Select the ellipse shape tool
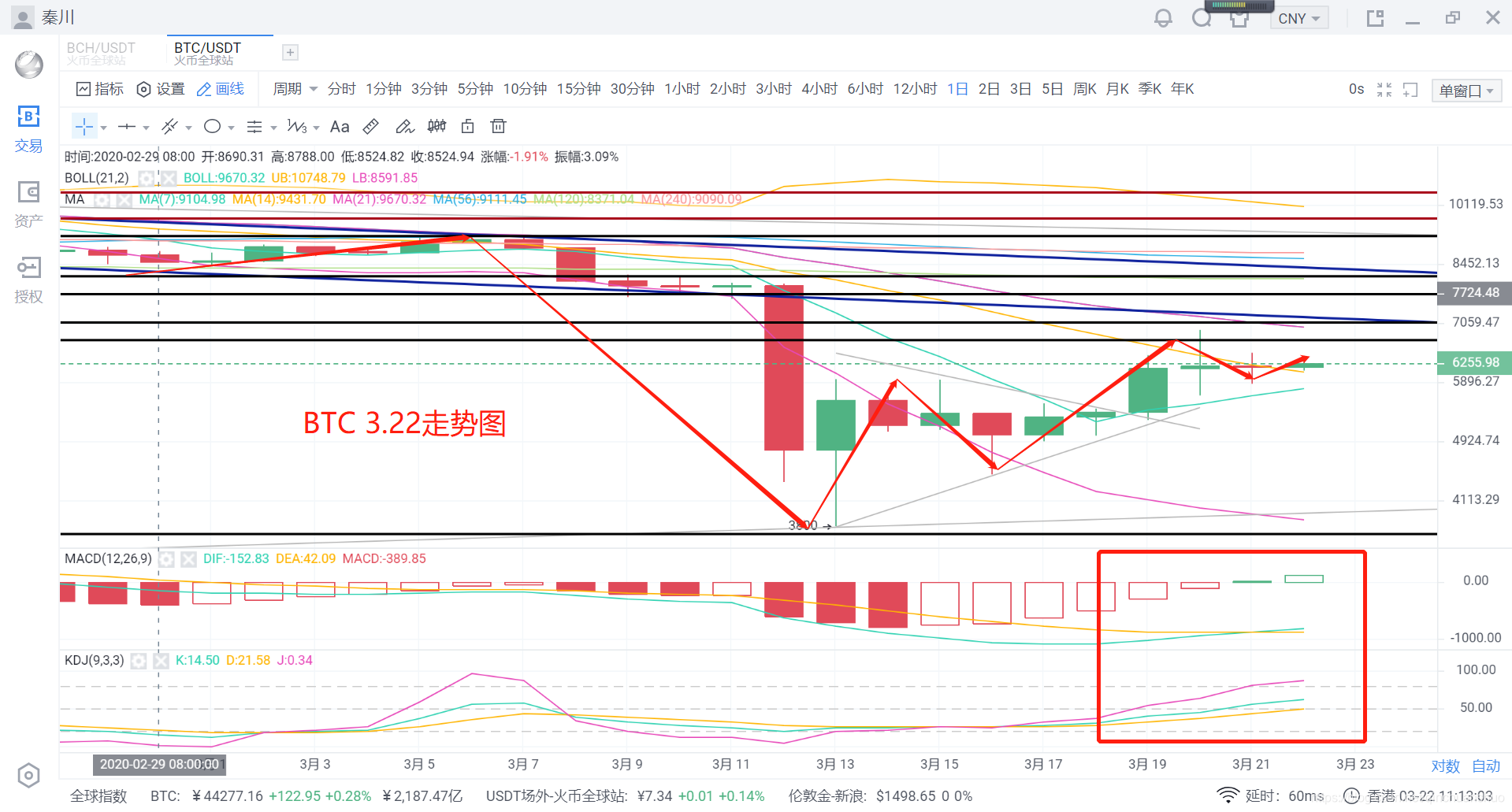The width and height of the screenshot is (1512, 812). (x=212, y=127)
